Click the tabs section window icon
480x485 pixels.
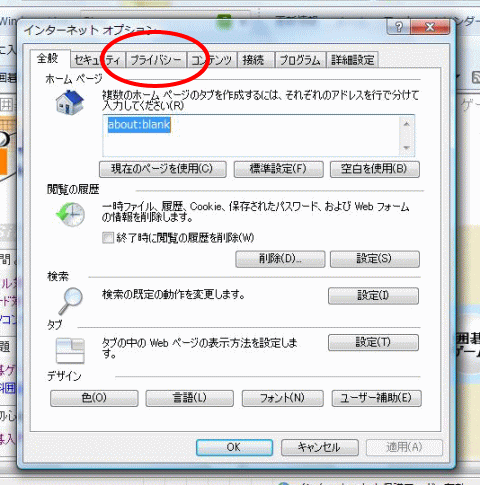(70, 350)
